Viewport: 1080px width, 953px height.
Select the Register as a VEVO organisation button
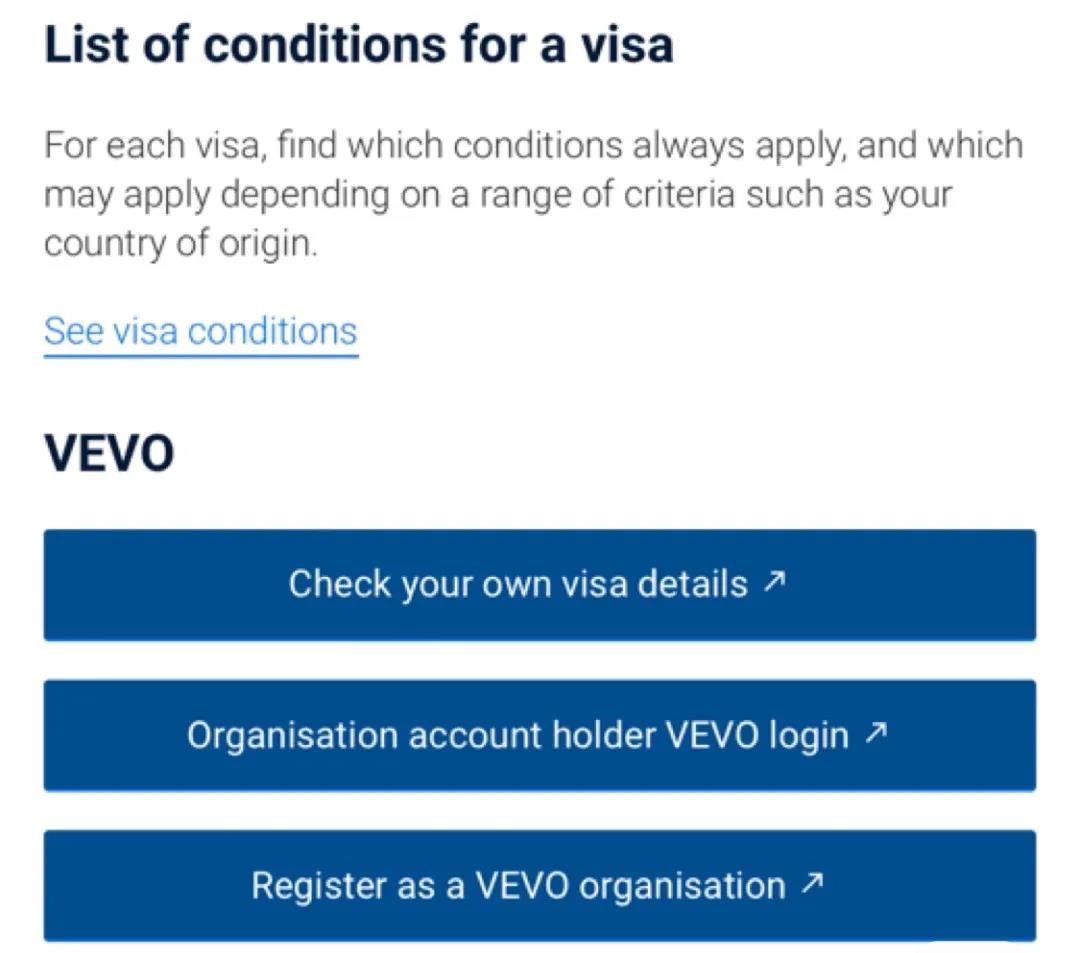[538, 885]
